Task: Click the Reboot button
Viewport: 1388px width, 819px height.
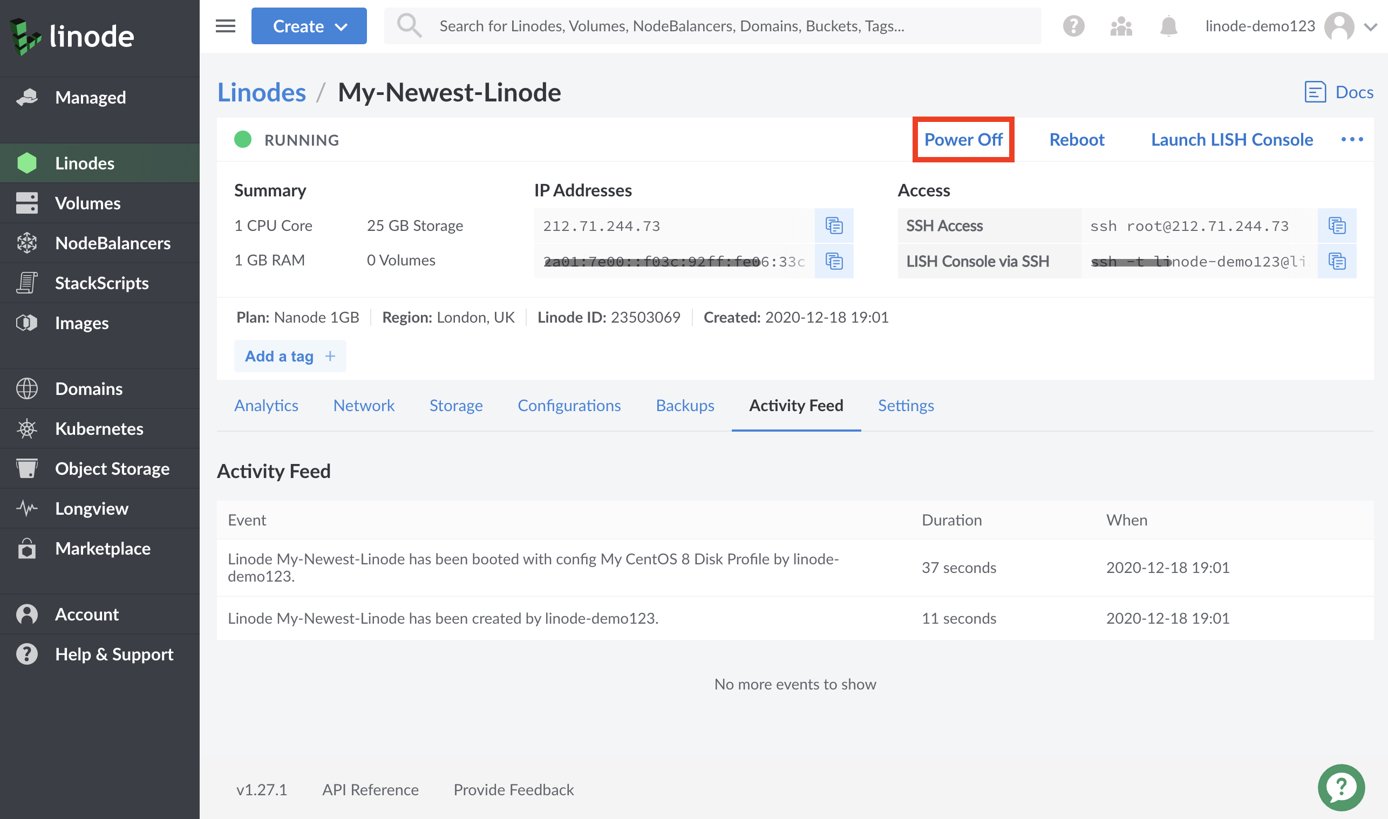Action: (x=1077, y=139)
